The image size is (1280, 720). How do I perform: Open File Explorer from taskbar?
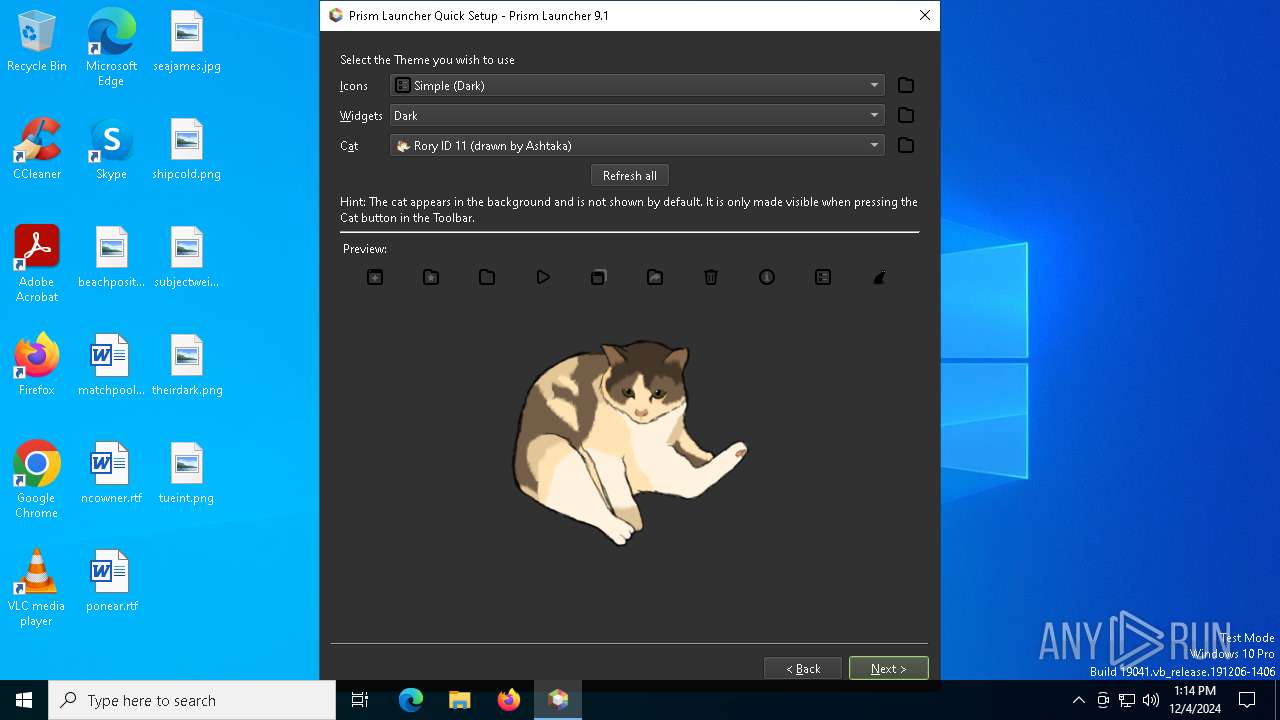[459, 700]
